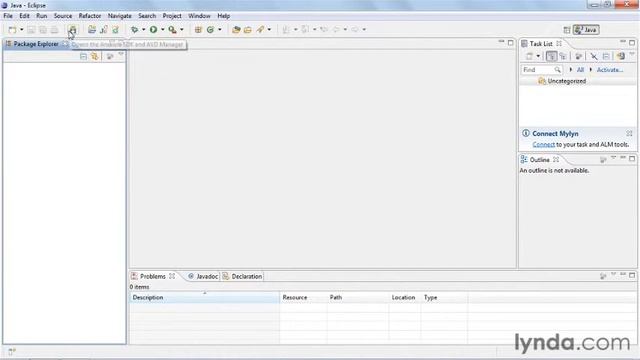This screenshot has width=640, height=360.
Task: Click Collapse All icon in Task List
Action: pos(606,56)
